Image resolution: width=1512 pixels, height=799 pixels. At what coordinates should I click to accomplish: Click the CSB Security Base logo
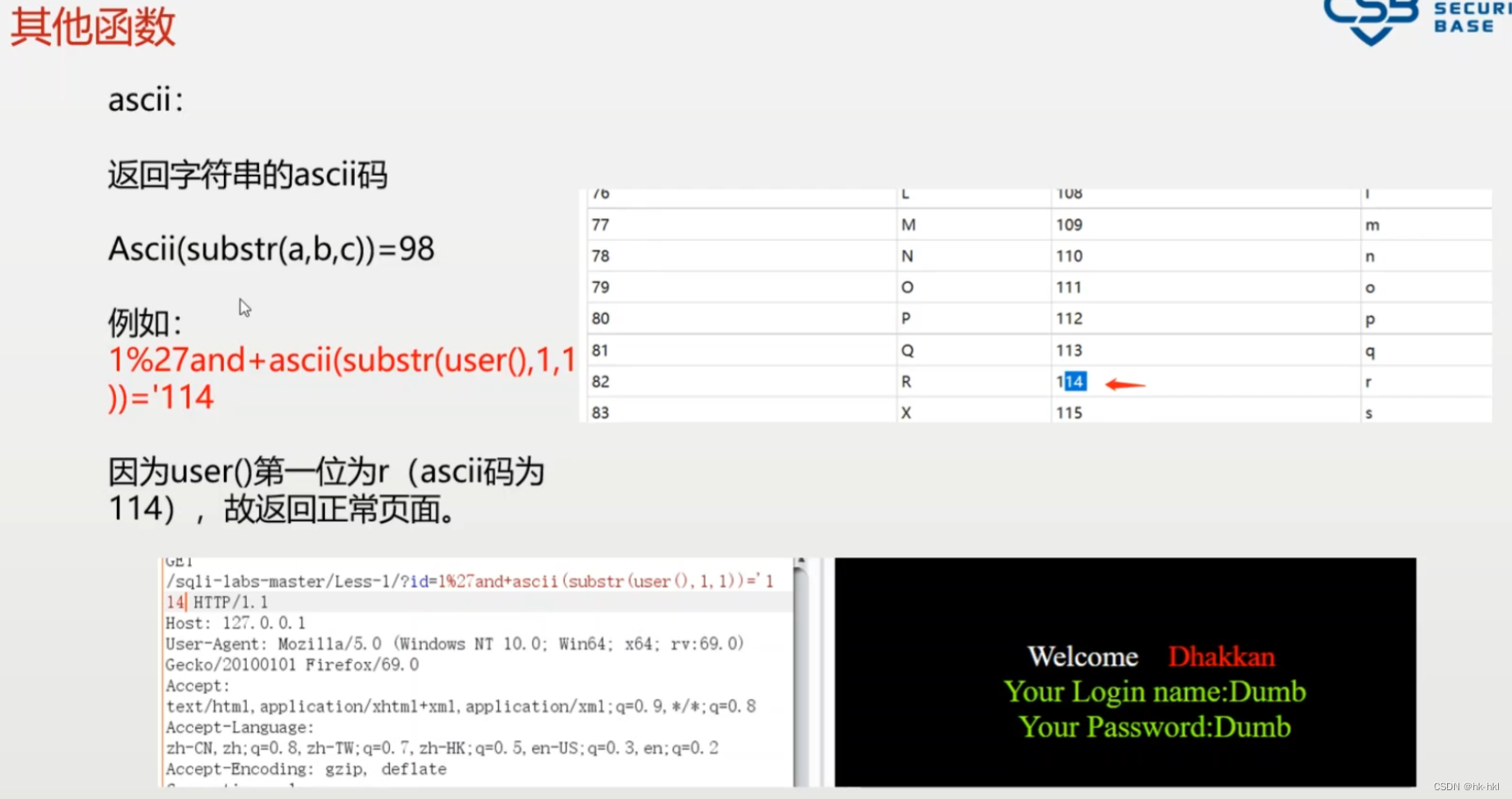click(1417, 21)
